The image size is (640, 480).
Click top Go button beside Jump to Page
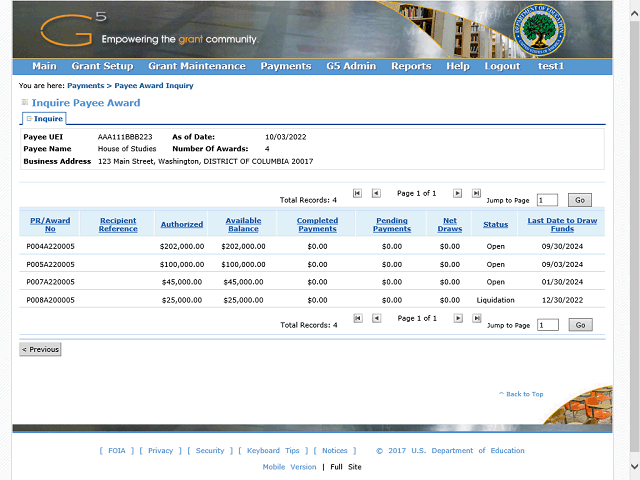click(x=580, y=200)
